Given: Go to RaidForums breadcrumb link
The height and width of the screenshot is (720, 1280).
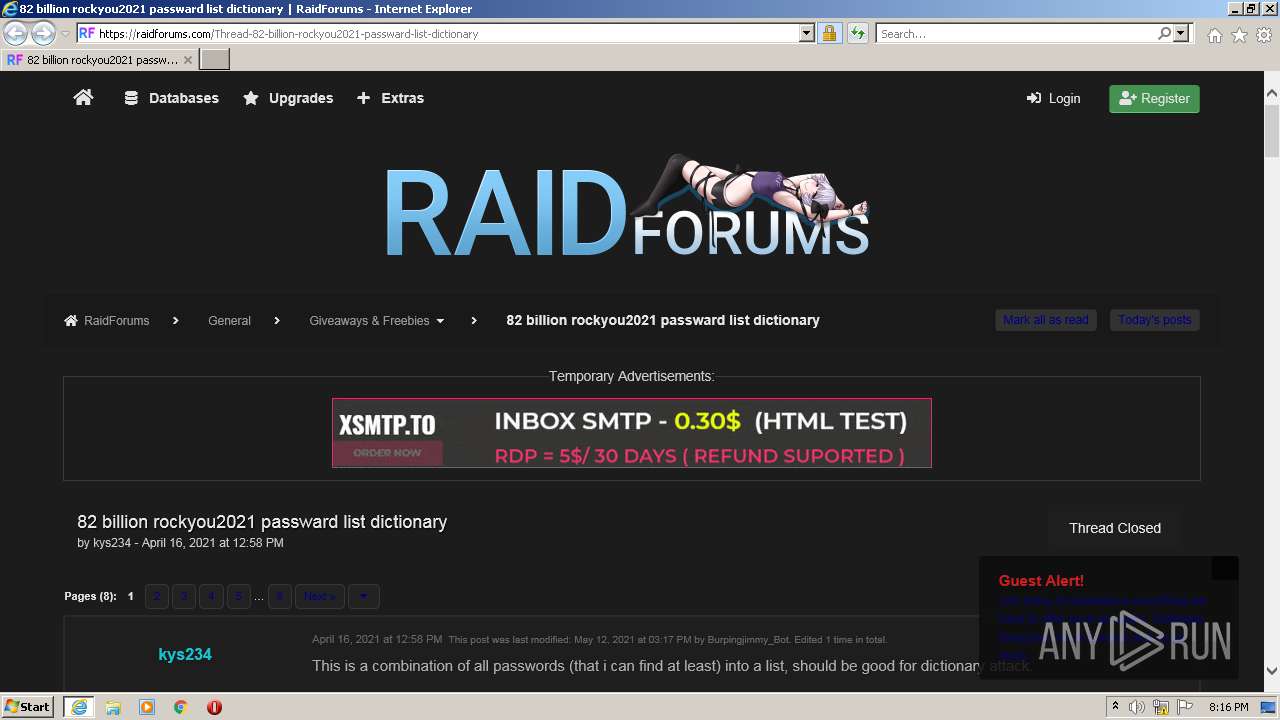Looking at the screenshot, I should click(107, 321).
